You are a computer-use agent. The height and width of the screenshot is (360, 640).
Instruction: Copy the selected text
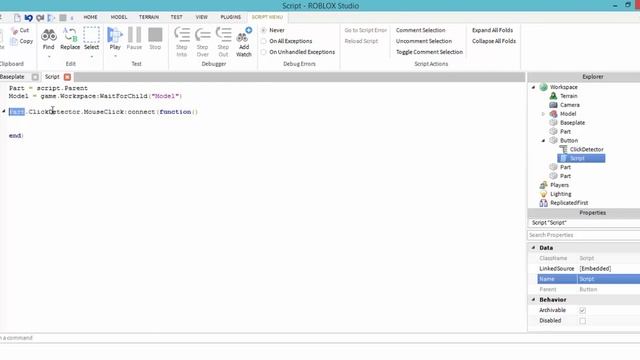click(x=21, y=41)
